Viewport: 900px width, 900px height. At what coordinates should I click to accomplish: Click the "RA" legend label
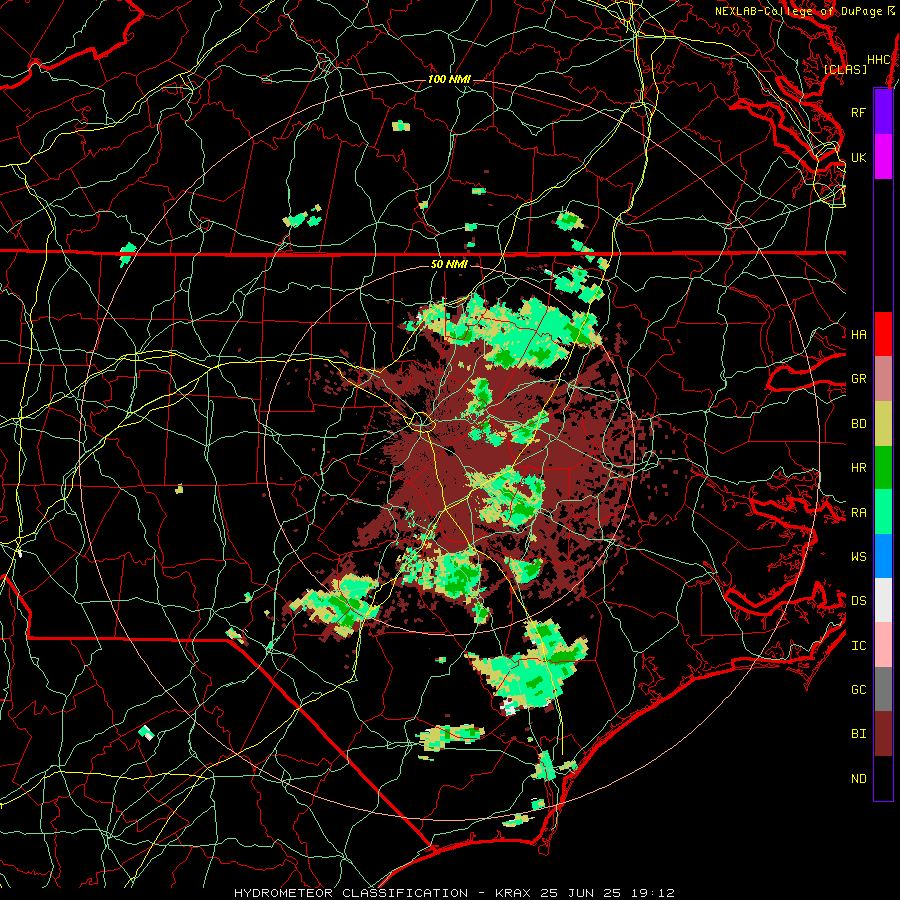(858, 513)
